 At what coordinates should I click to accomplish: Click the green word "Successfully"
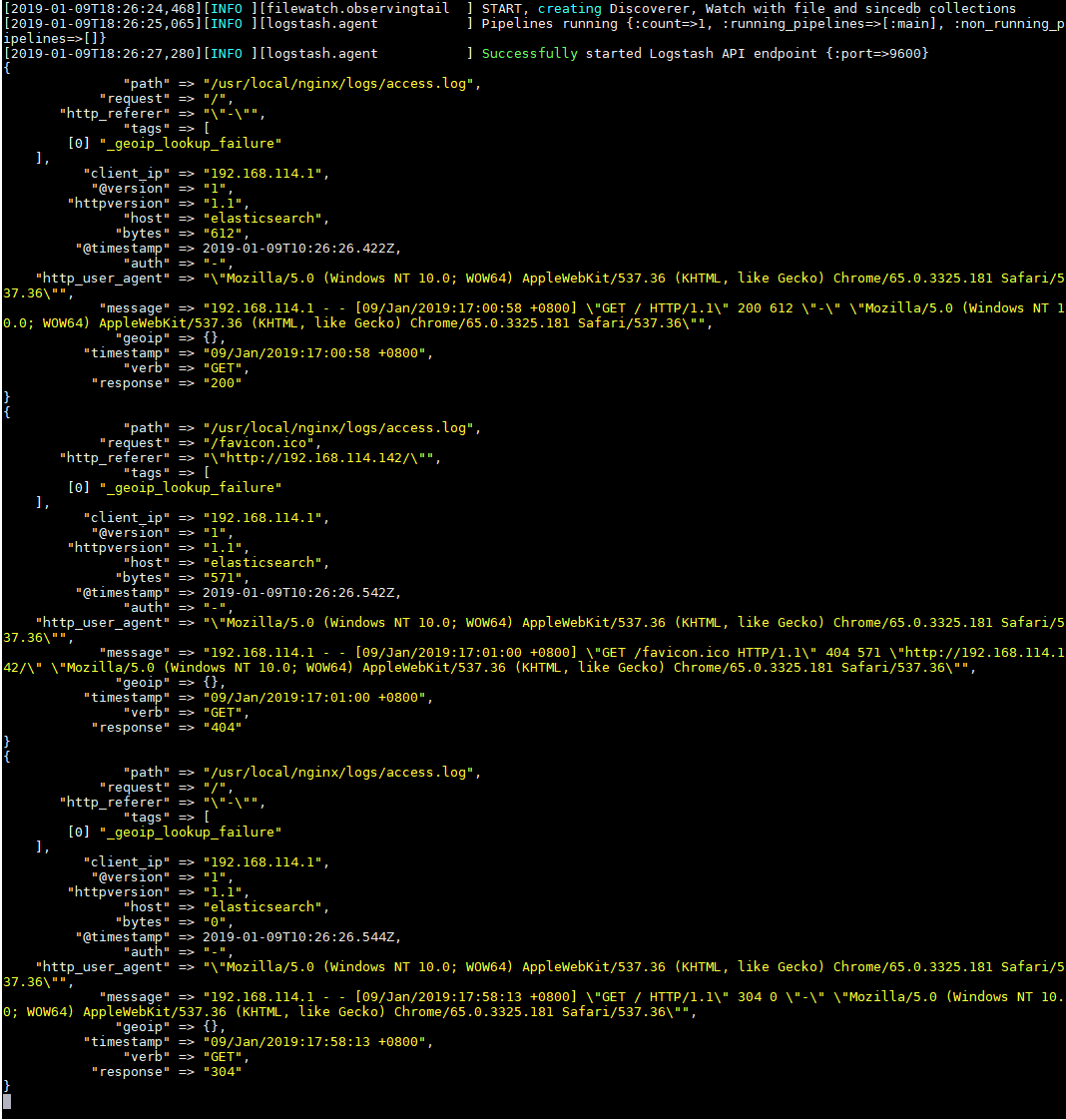click(x=530, y=54)
